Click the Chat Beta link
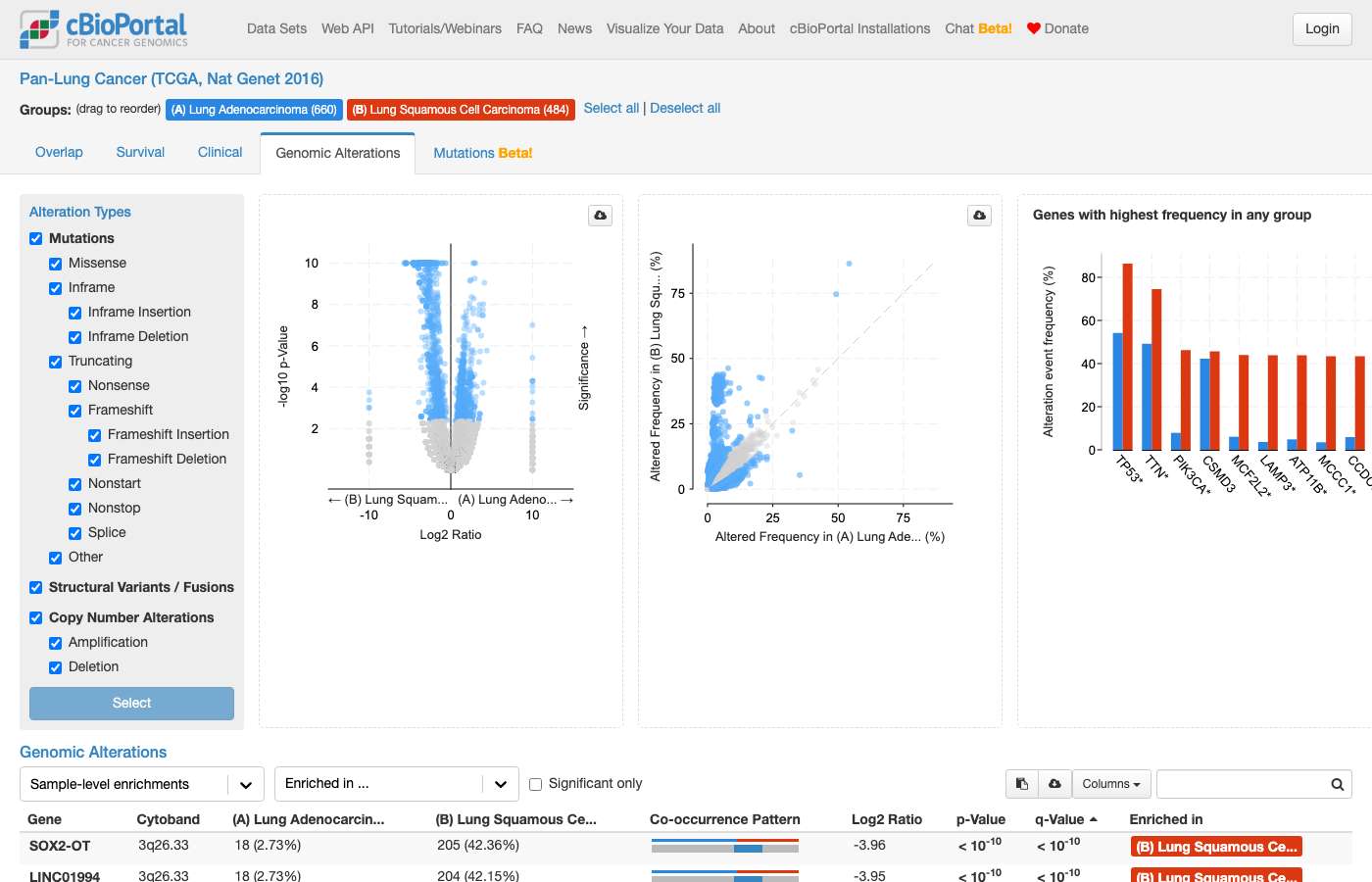Viewport: 1372px width, 882px height. [978, 28]
